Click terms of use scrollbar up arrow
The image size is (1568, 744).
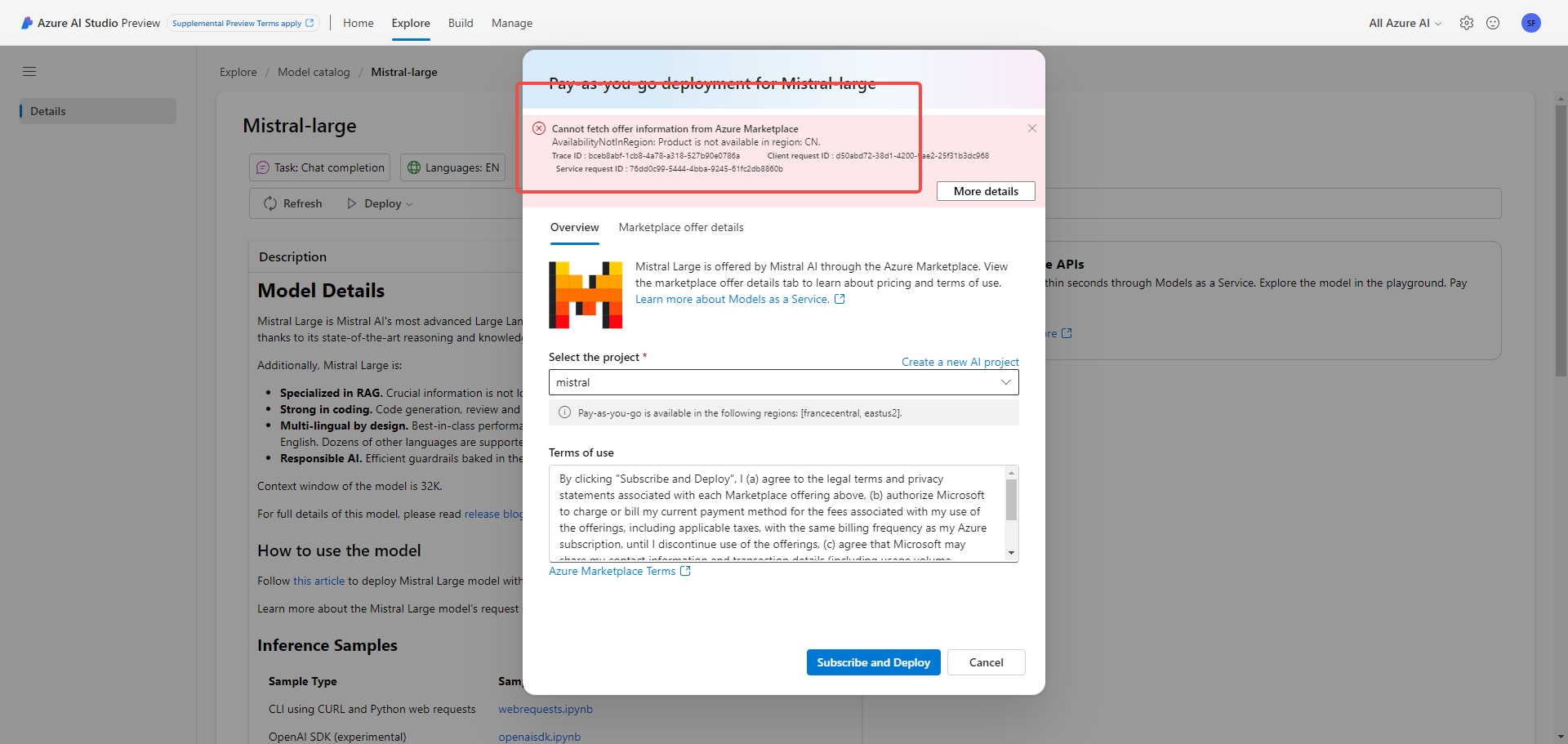pos(1011,474)
